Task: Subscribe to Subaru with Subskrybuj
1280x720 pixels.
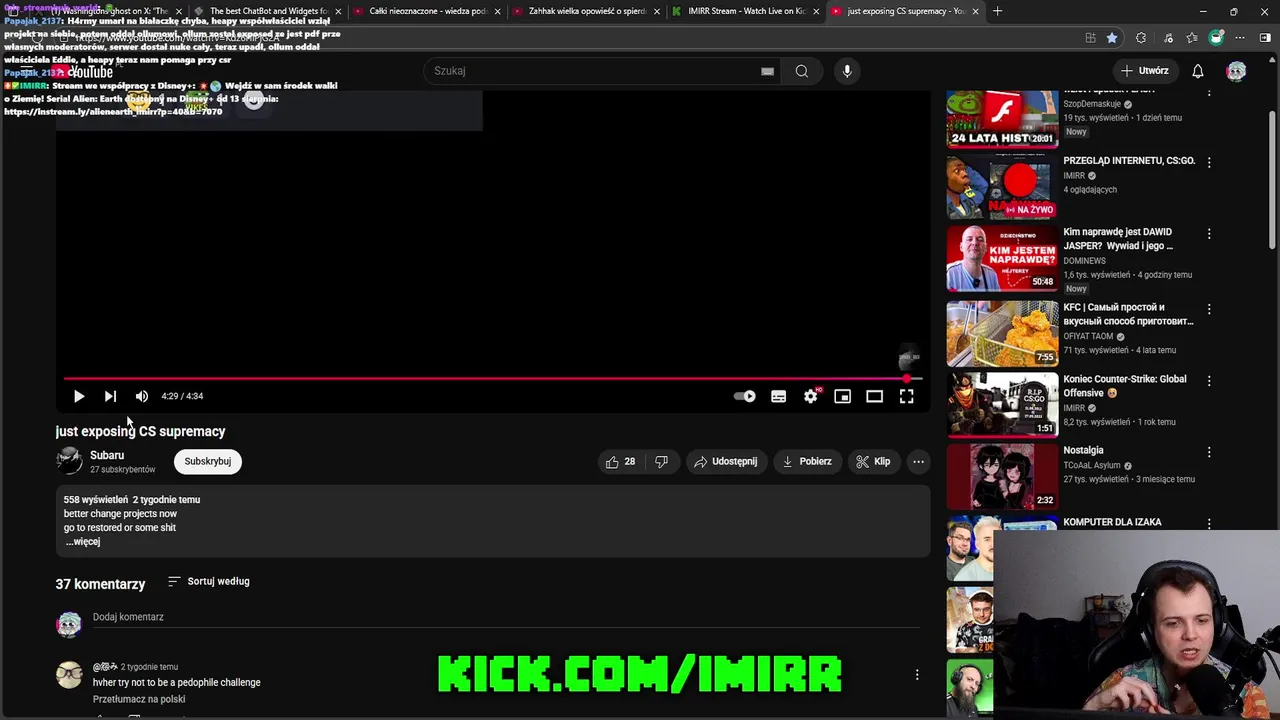Action: (x=208, y=461)
